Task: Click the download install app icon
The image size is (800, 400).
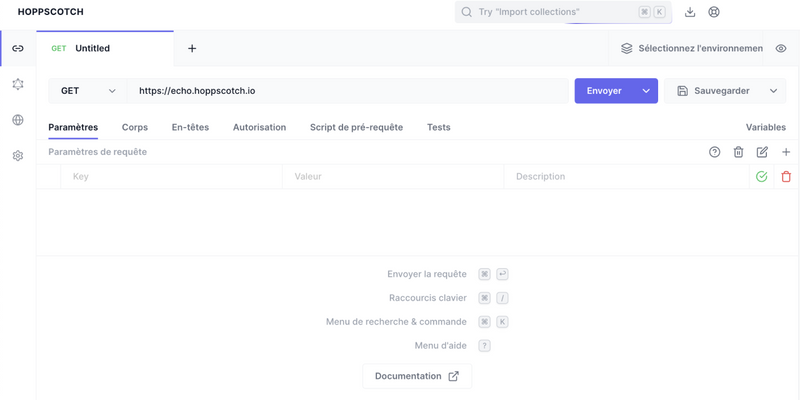Action: (x=690, y=12)
